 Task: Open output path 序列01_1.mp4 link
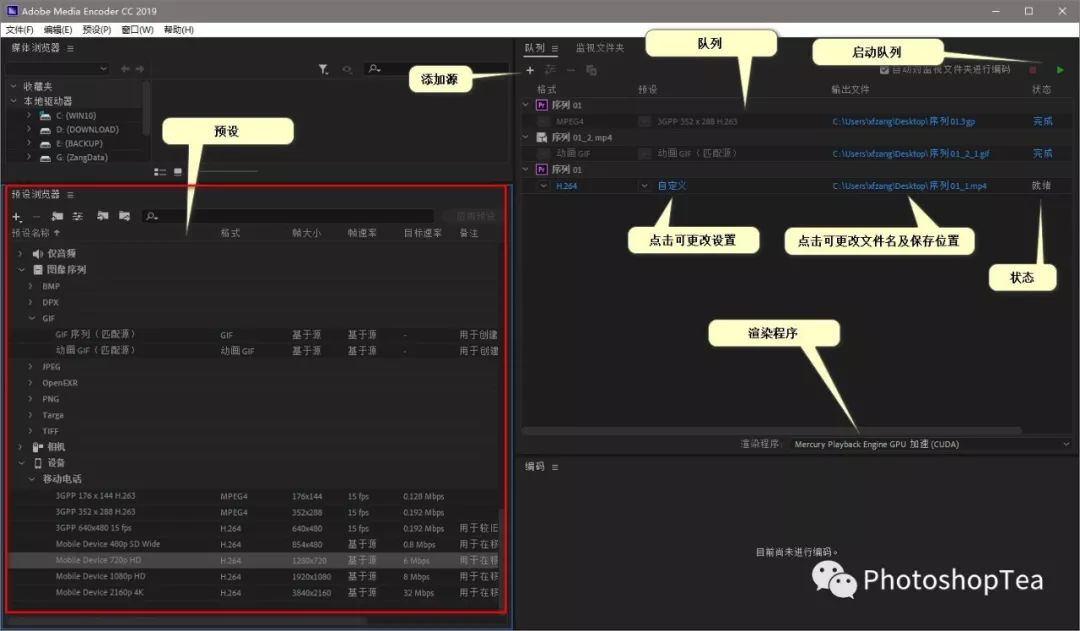pyautogui.click(x=909, y=186)
